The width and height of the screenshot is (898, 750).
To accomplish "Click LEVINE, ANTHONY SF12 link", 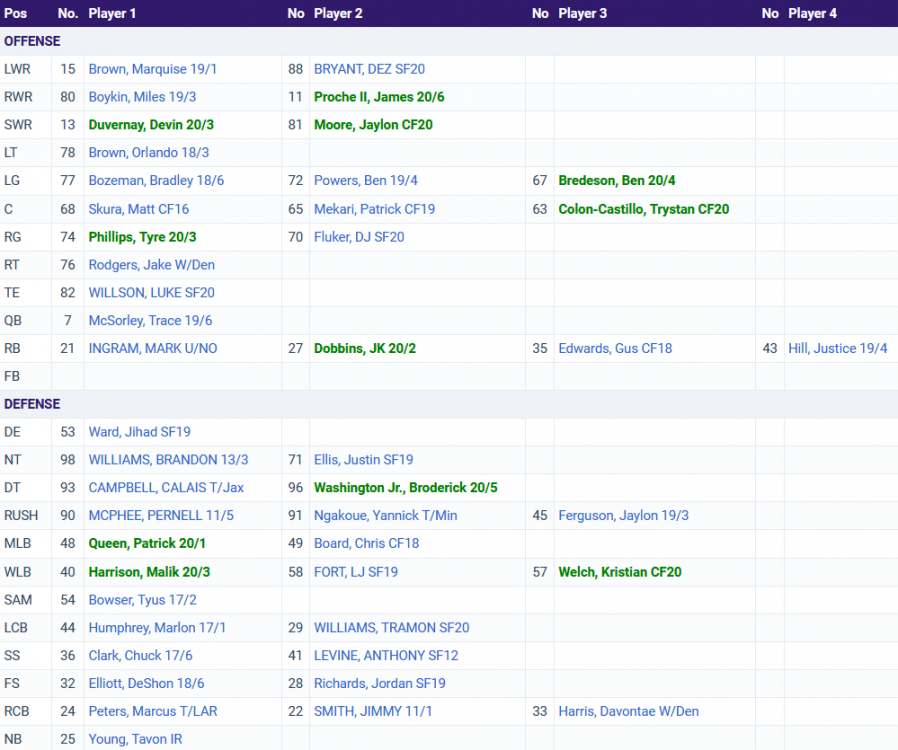I will pyautogui.click(x=386, y=656).
